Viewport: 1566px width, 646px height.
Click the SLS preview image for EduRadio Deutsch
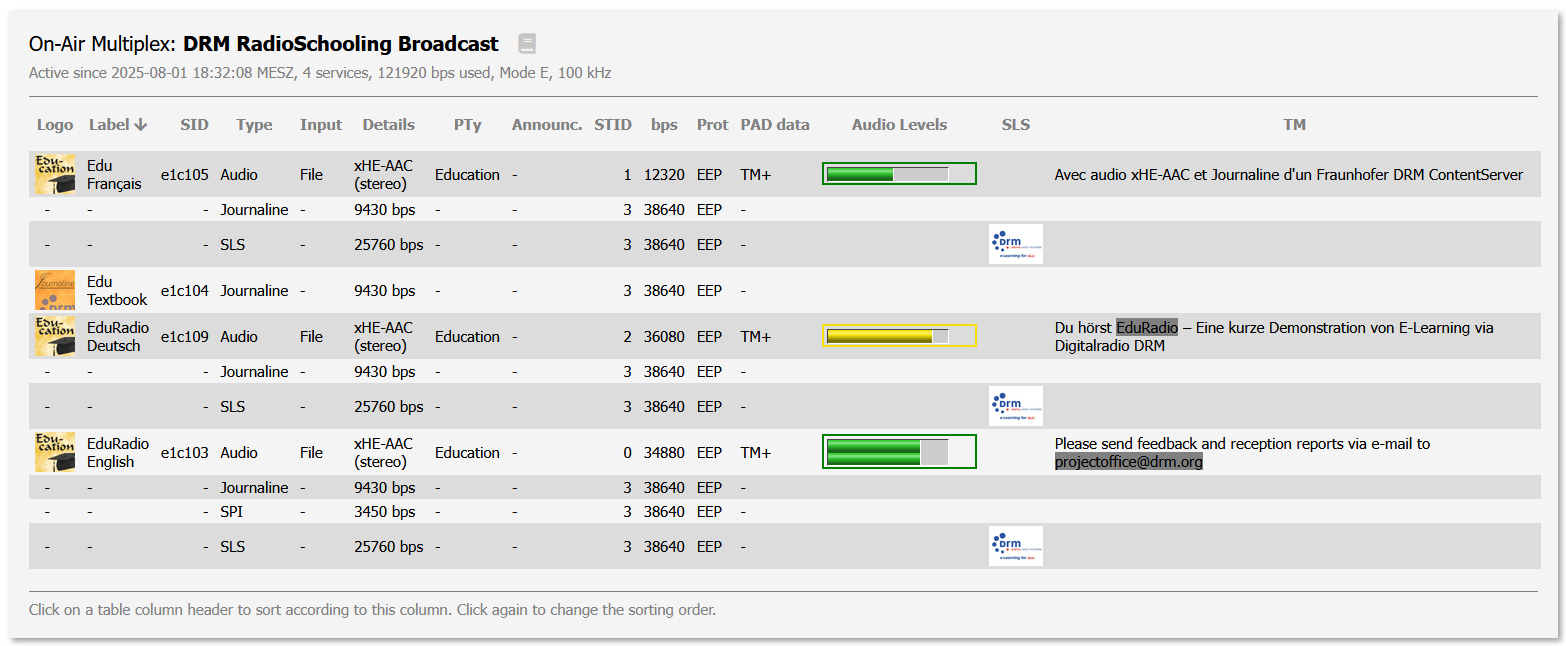tap(1015, 405)
